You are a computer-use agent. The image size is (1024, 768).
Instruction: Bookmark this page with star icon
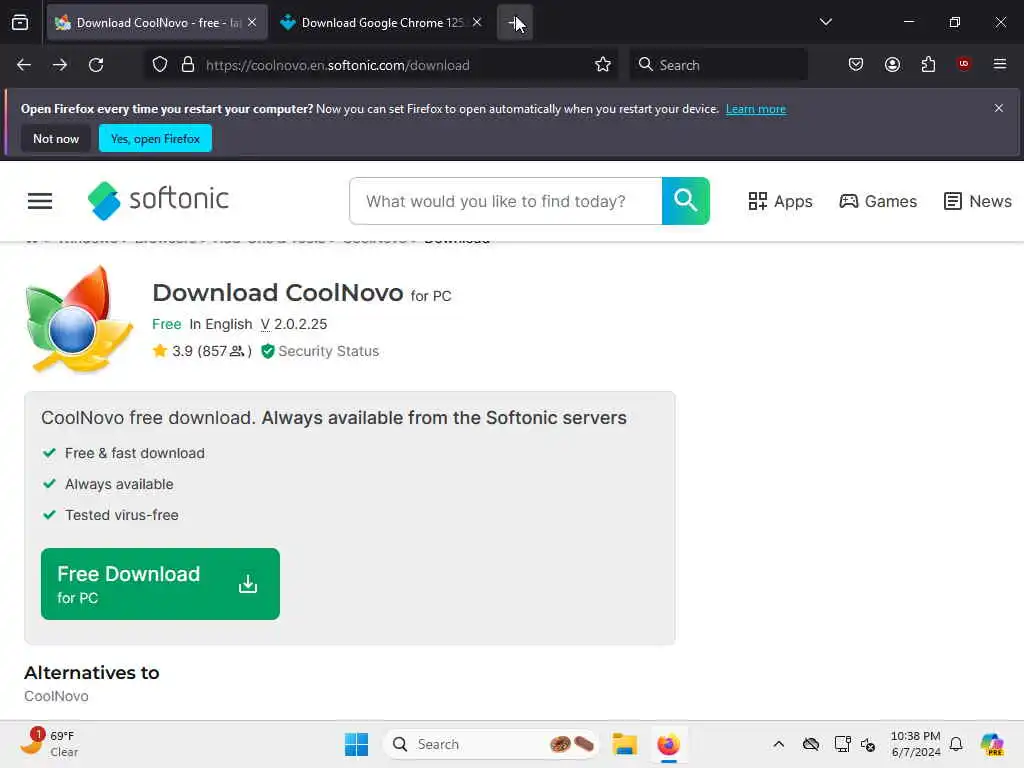tap(603, 65)
